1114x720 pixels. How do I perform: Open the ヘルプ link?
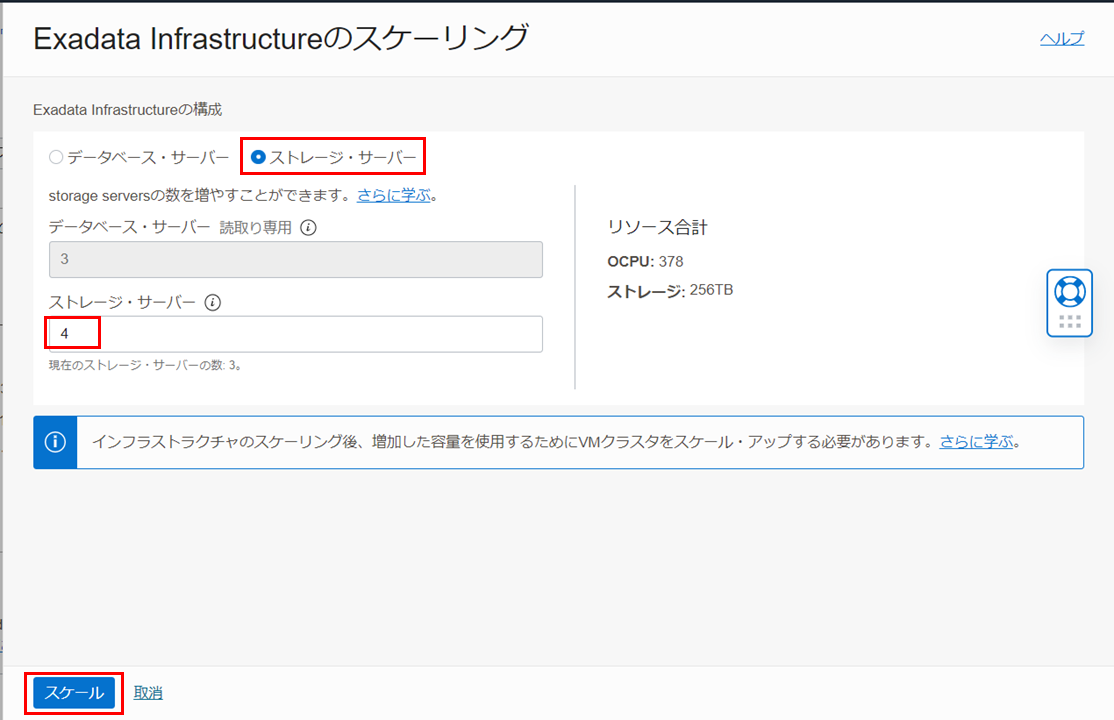click(x=1062, y=38)
